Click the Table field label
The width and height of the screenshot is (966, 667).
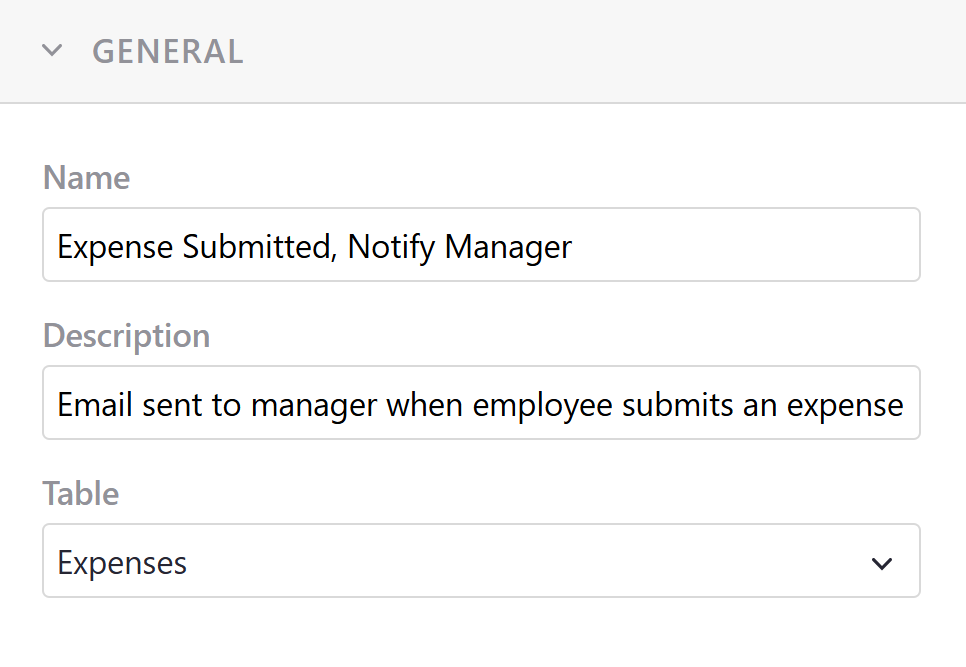[x=81, y=494]
